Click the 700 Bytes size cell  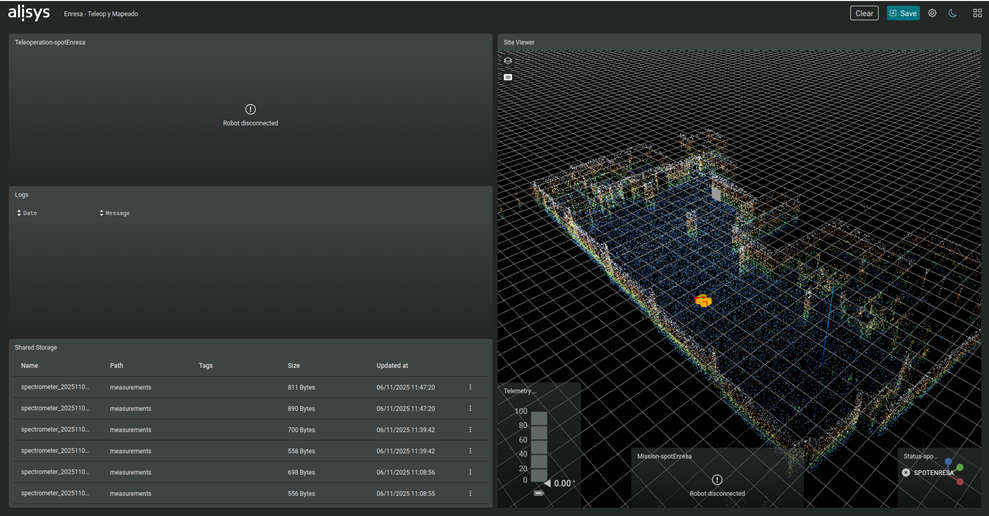pyautogui.click(x=301, y=430)
